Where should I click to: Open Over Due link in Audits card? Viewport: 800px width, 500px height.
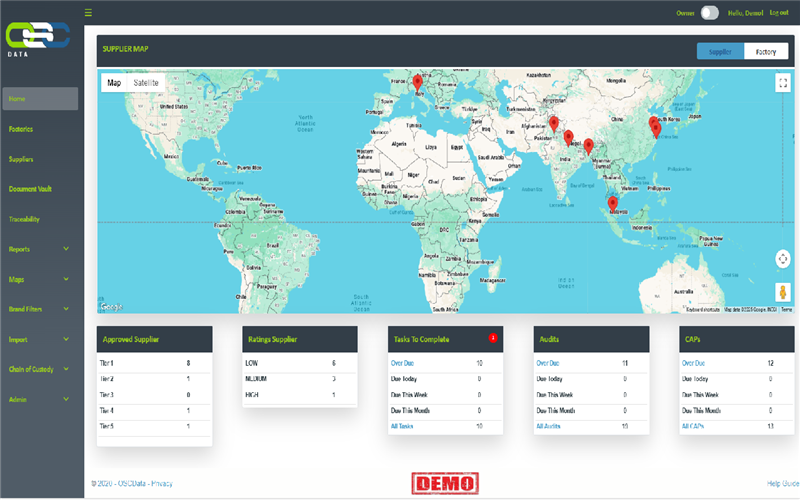tap(548, 363)
